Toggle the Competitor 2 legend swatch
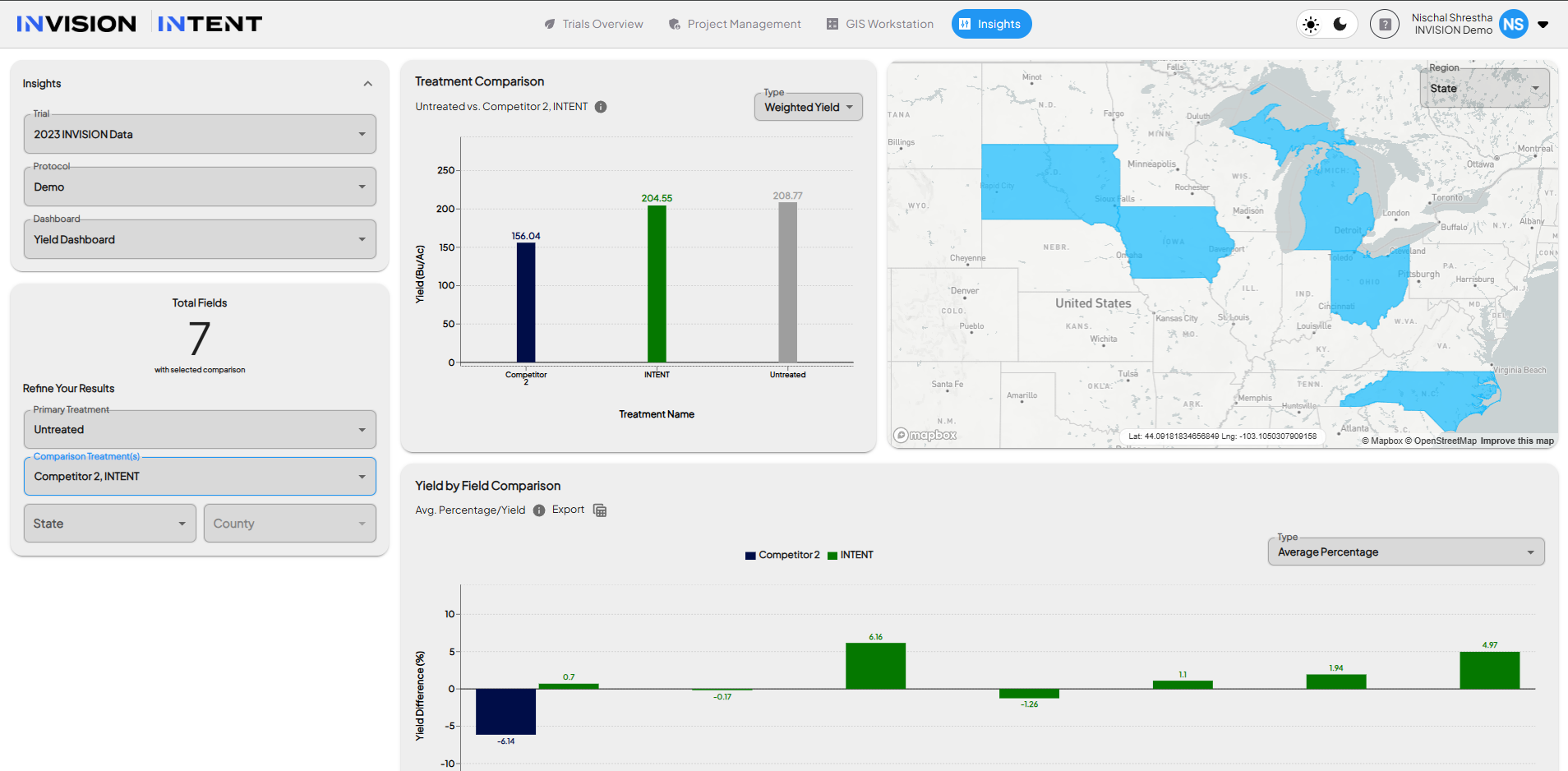This screenshot has width=1568, height=771. [750, 556]
